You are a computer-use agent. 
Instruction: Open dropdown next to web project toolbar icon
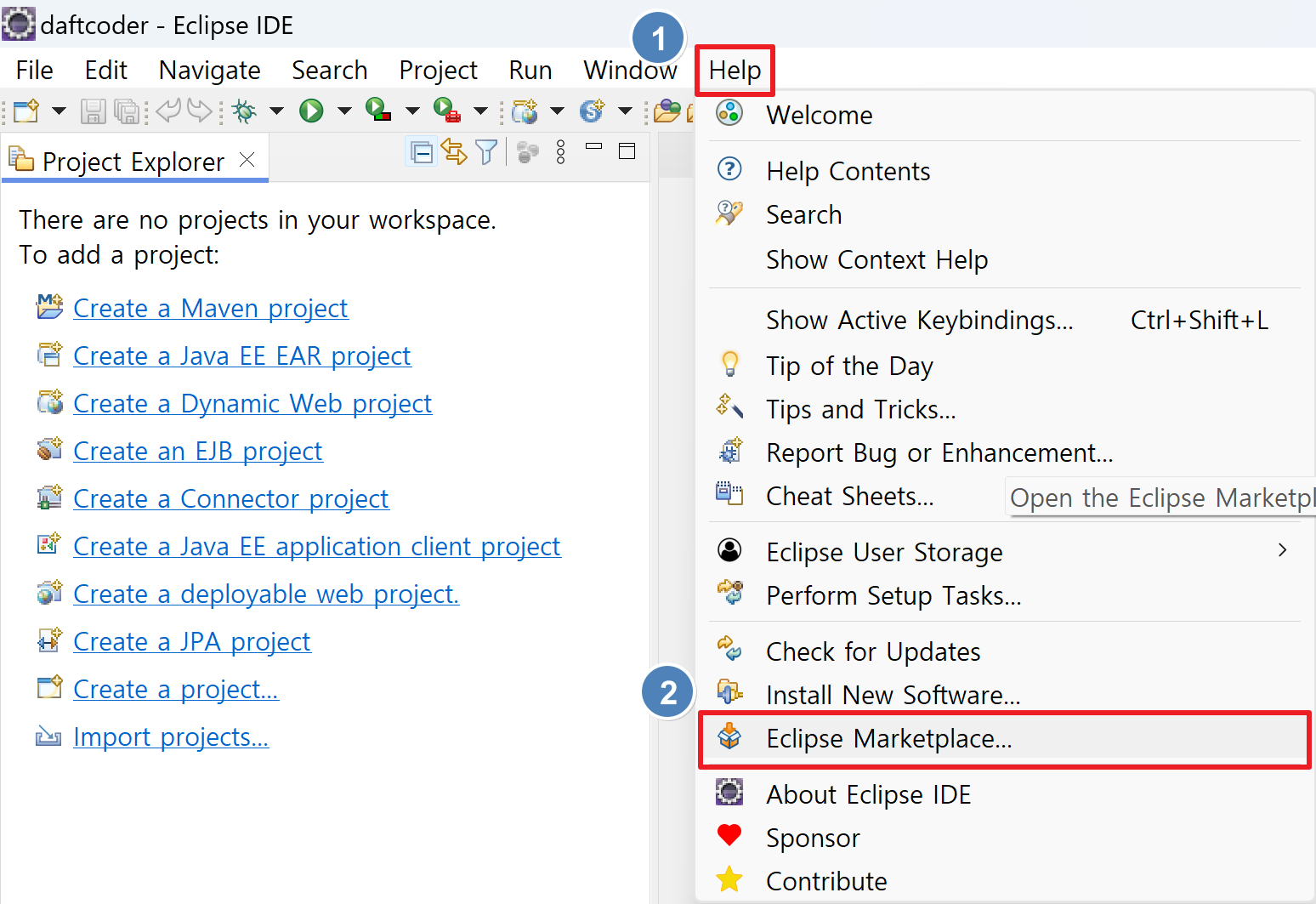[x=557, y=111]
